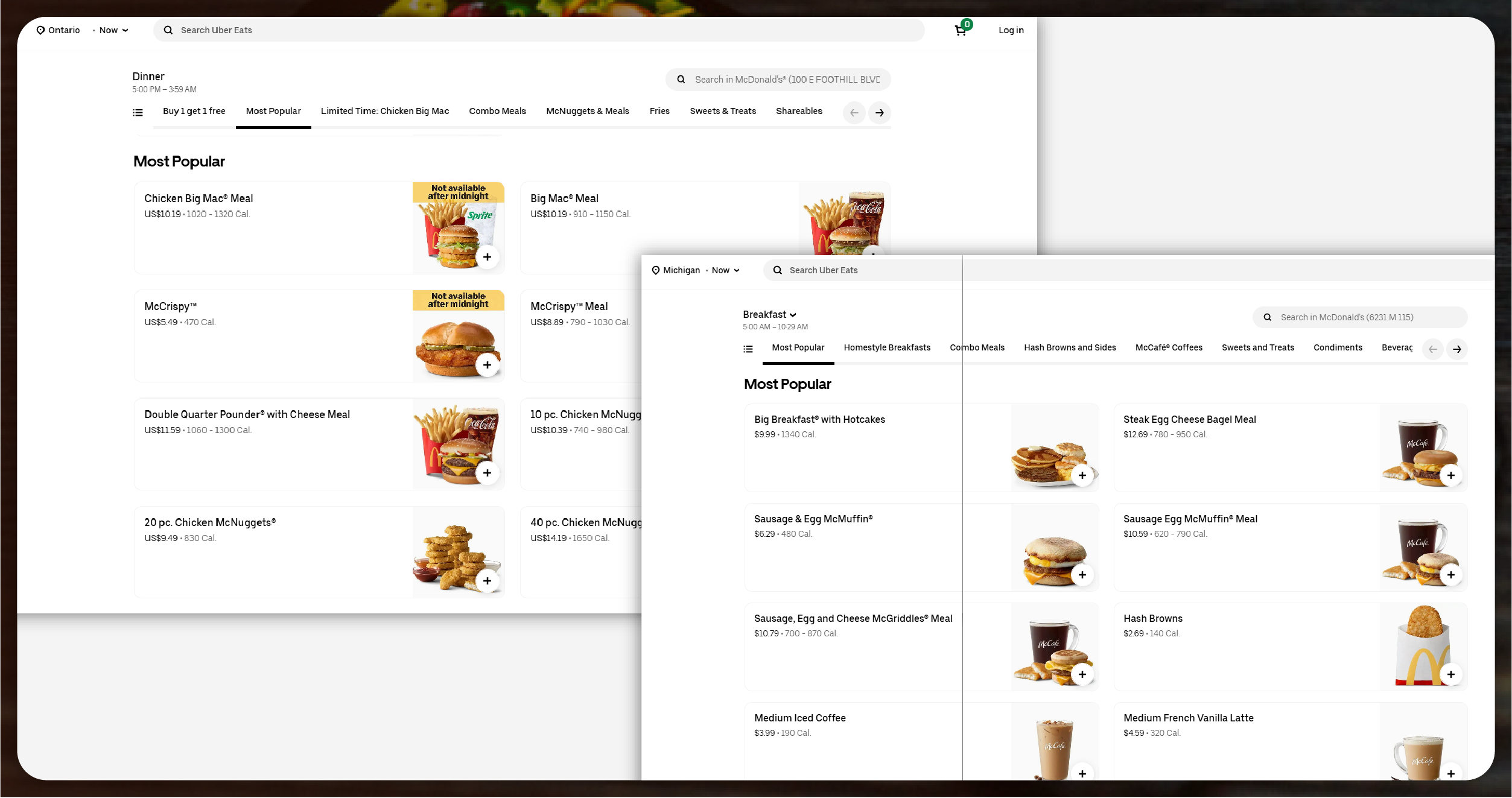Add Hash Browns using plus button
Image resolution: width=1512 pixels, height=798 pixels.
pyautogui.click(x=1450, y=674)
